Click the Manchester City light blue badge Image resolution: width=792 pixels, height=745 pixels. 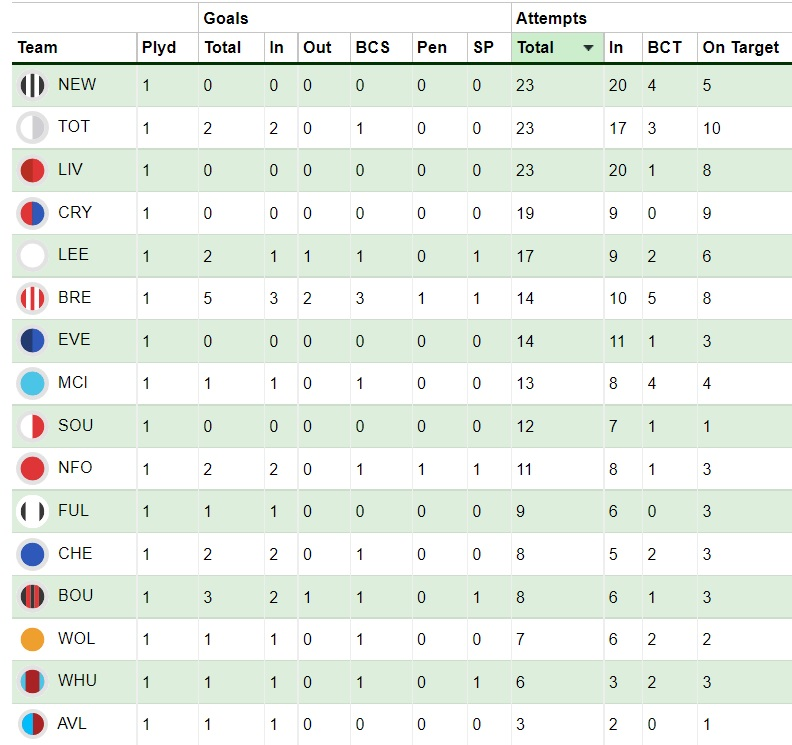32,383
